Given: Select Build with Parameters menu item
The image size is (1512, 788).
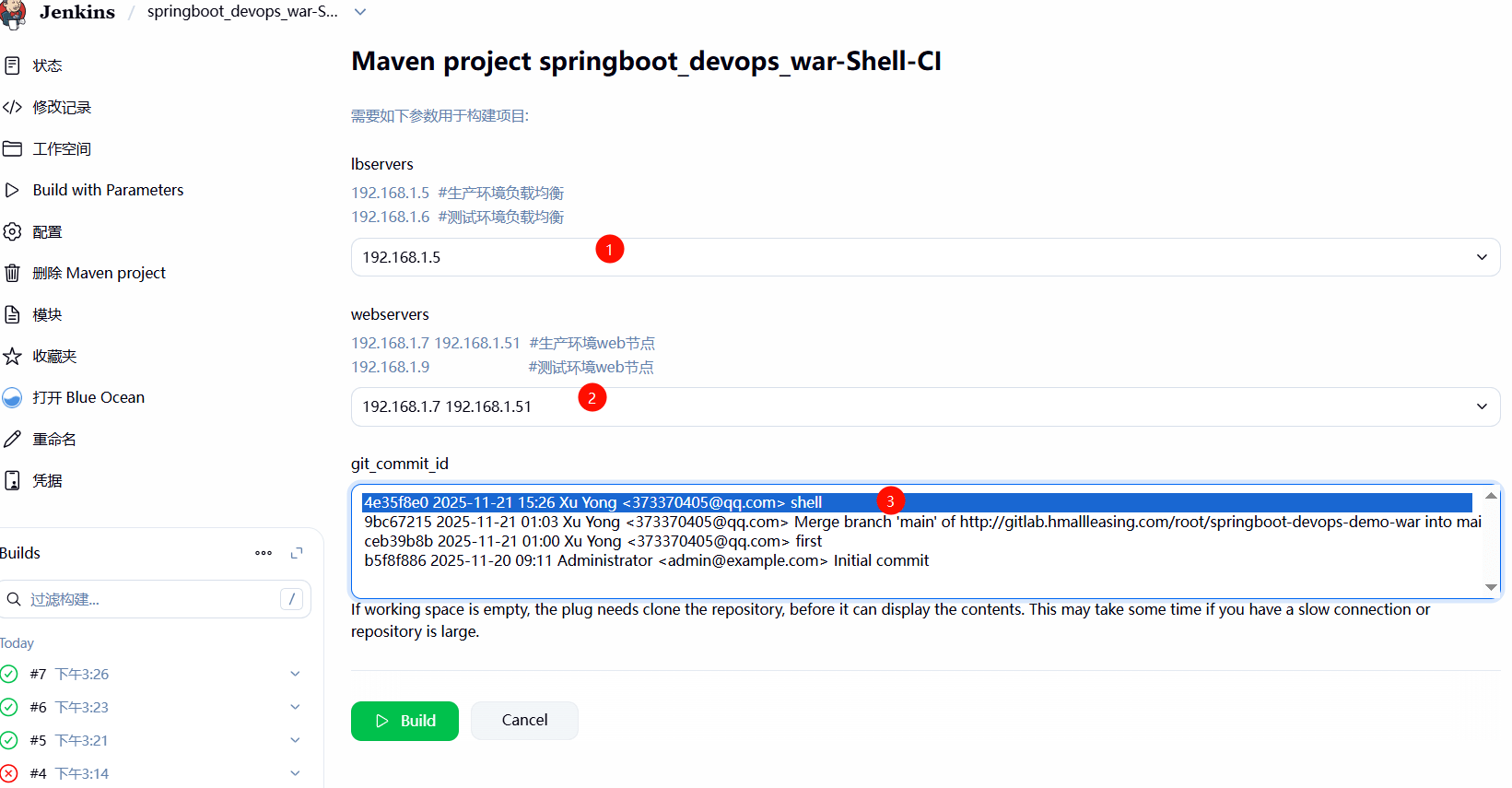Looking at the screenshot, I should 108,190.
